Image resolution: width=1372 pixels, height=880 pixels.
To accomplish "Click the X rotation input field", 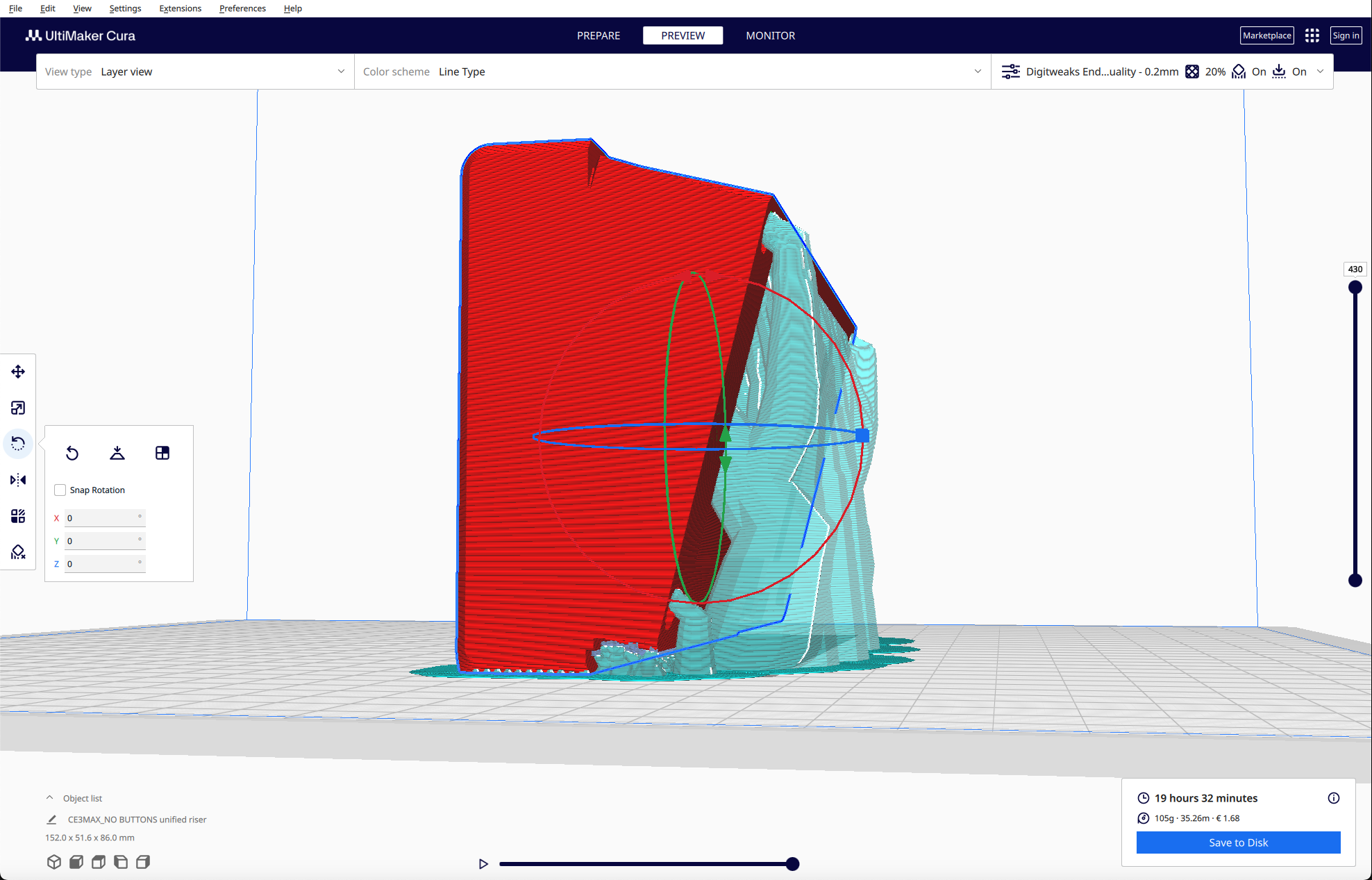I will [x=104, y=518].
